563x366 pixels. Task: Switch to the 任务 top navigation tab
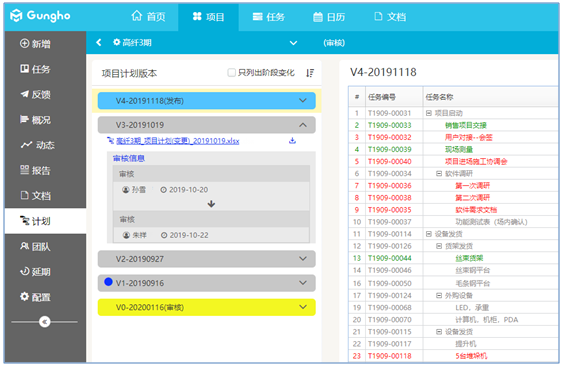point(269,17)
